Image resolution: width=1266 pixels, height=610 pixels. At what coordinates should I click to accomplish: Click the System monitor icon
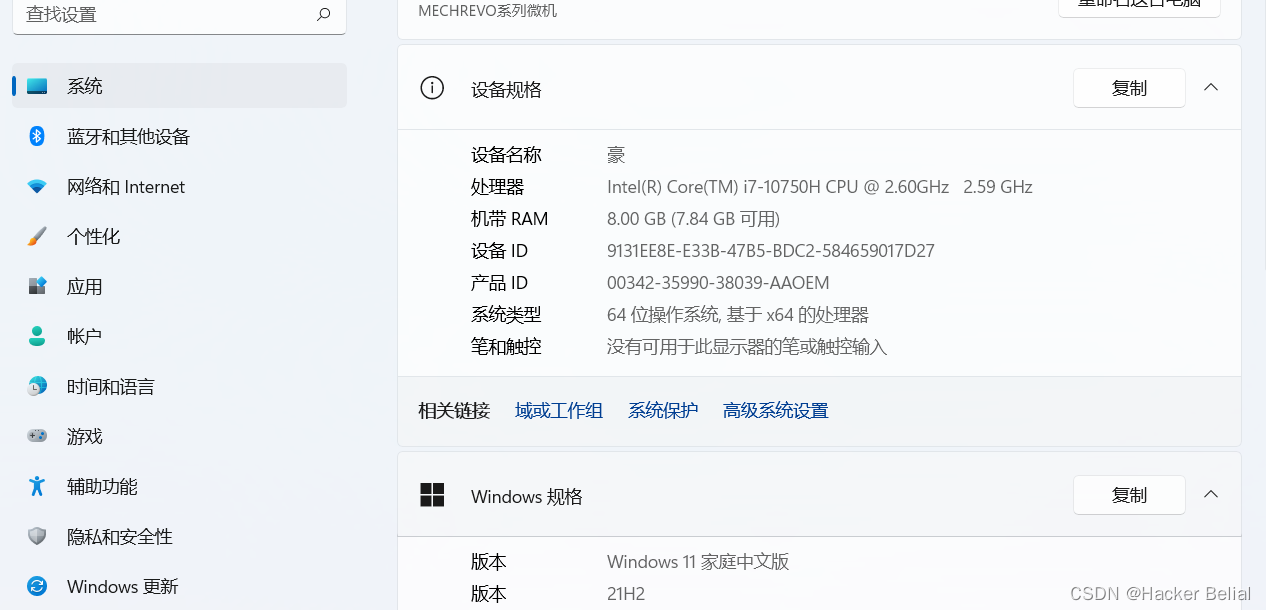click(37, 86)
